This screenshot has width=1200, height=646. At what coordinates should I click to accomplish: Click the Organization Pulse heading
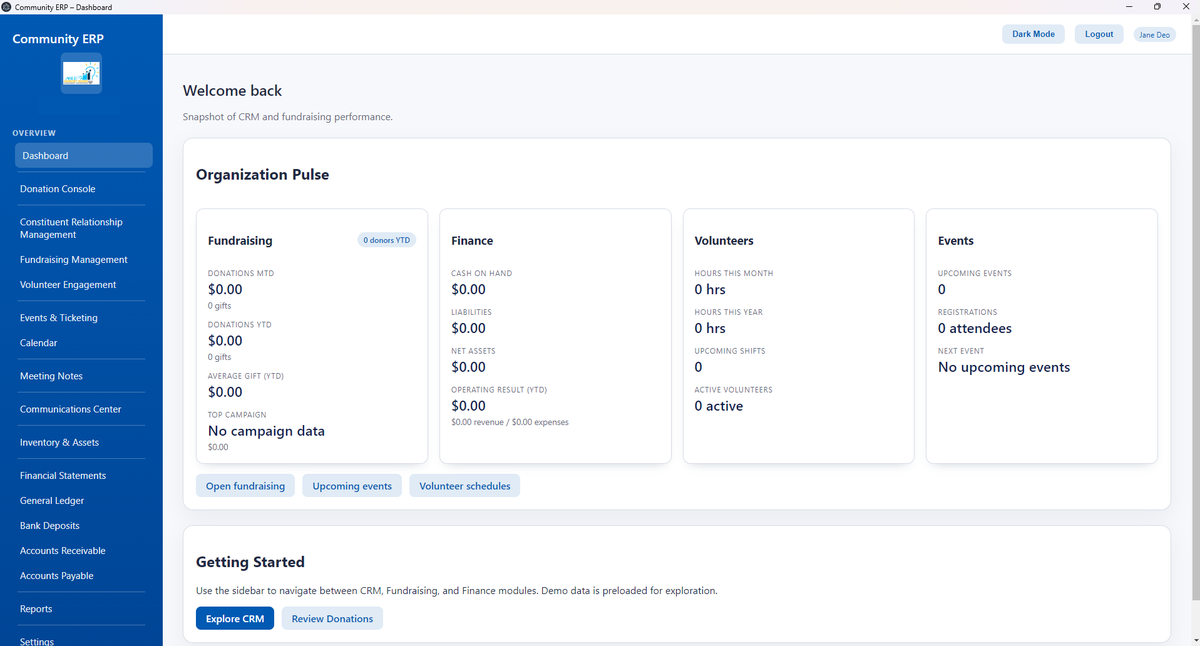pyautogui.click(x=262, y=174)
